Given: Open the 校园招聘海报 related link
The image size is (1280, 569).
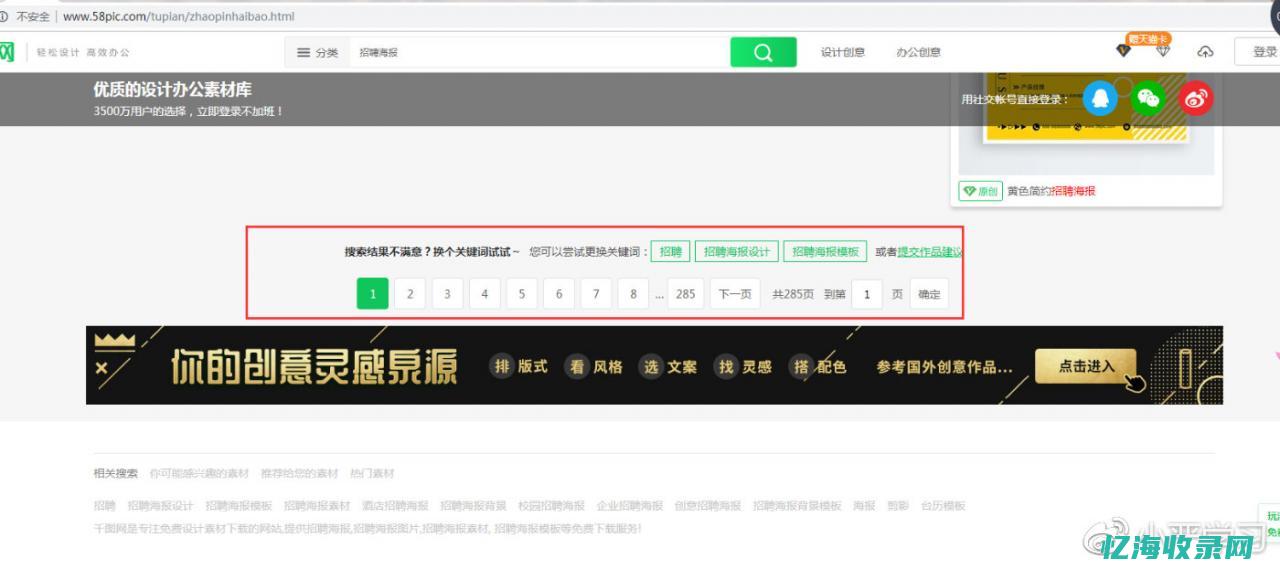Looking at the screenshot, I should pos(551,506).
